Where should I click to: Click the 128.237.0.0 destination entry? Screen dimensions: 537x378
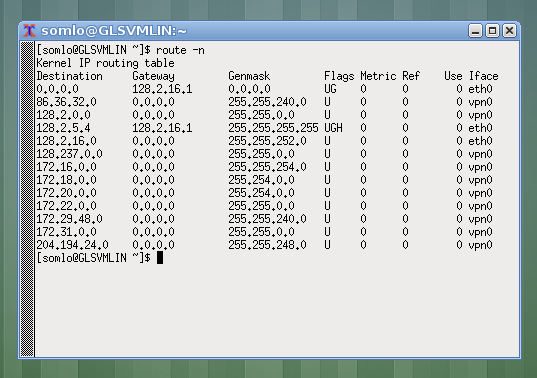pos(70,154)
